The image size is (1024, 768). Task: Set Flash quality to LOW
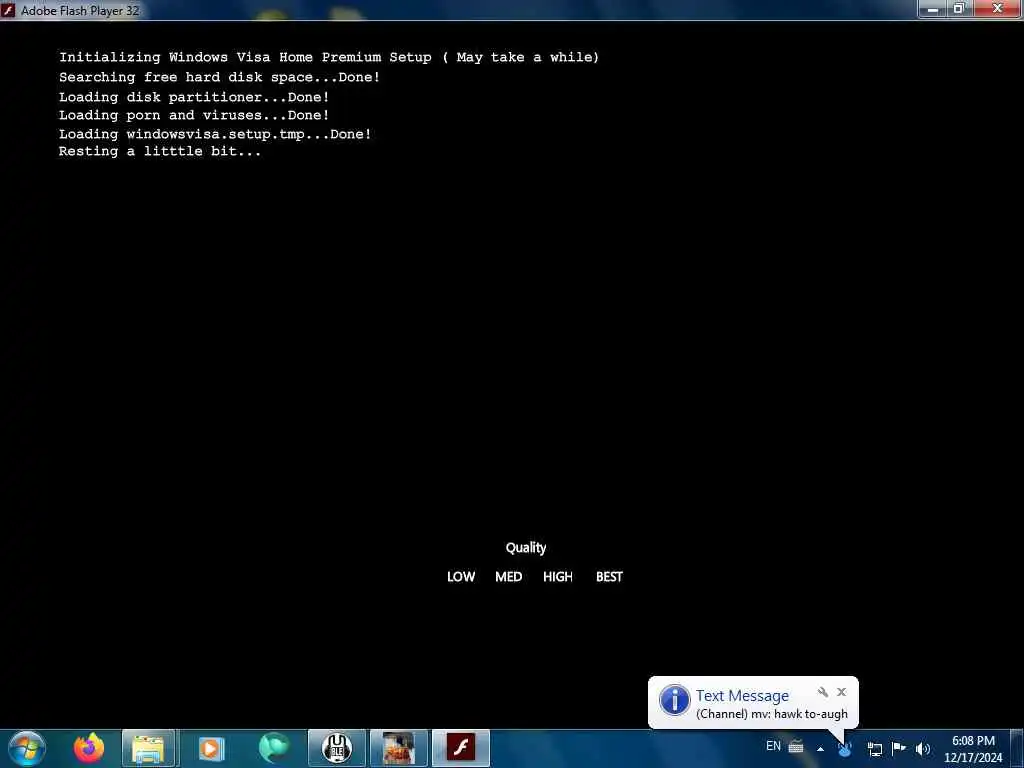coord(460,577)
